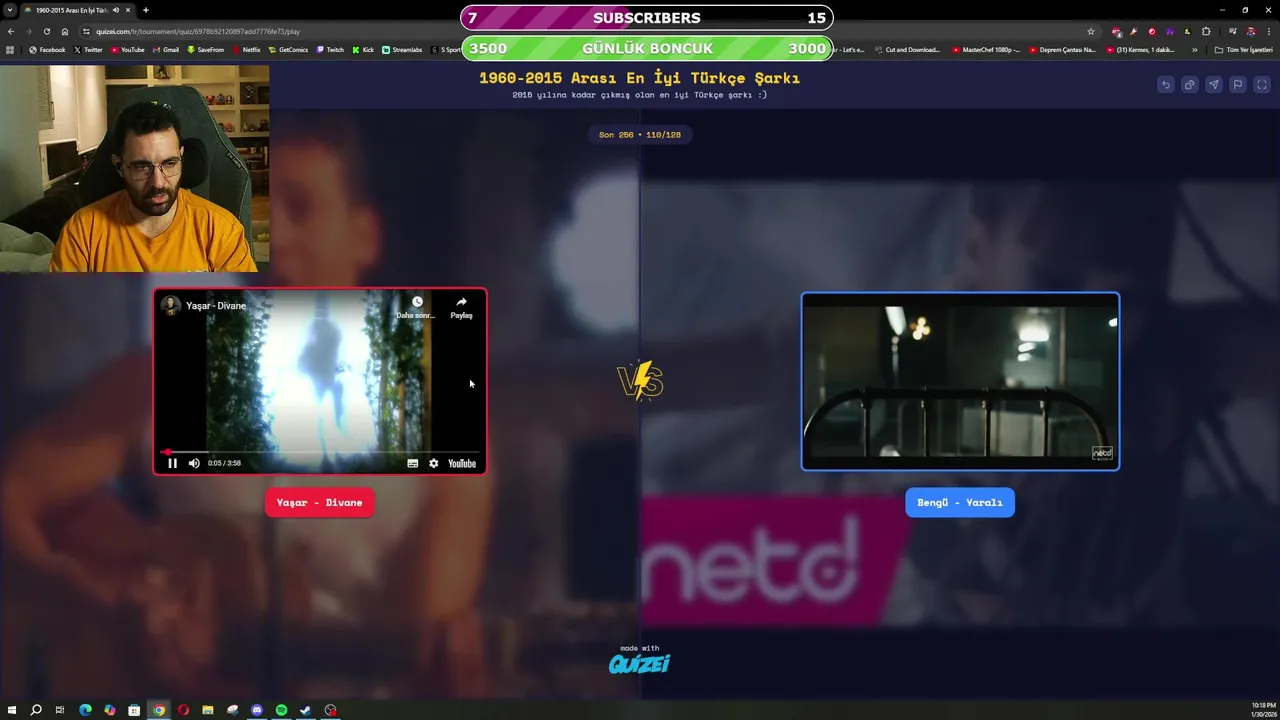Open the Netflix bookmark
The image size is (1280, 720).
point(246,49)
